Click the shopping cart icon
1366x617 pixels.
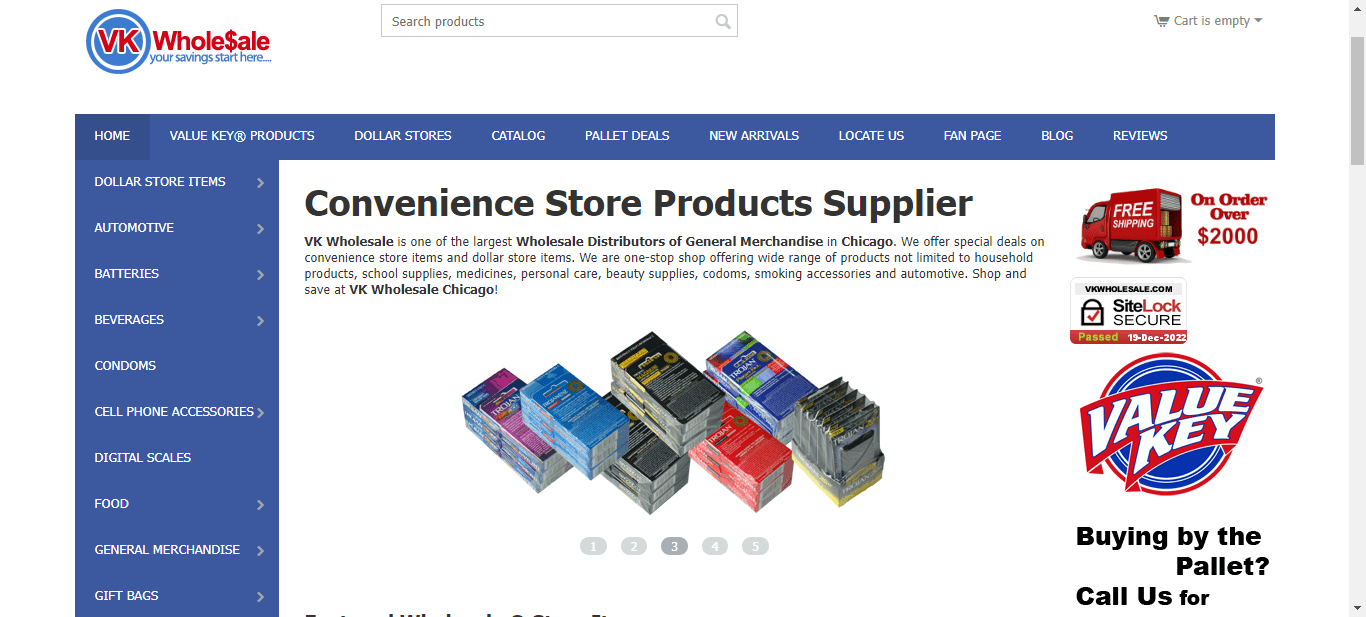pyautogui.click(x=1161, y=21)
